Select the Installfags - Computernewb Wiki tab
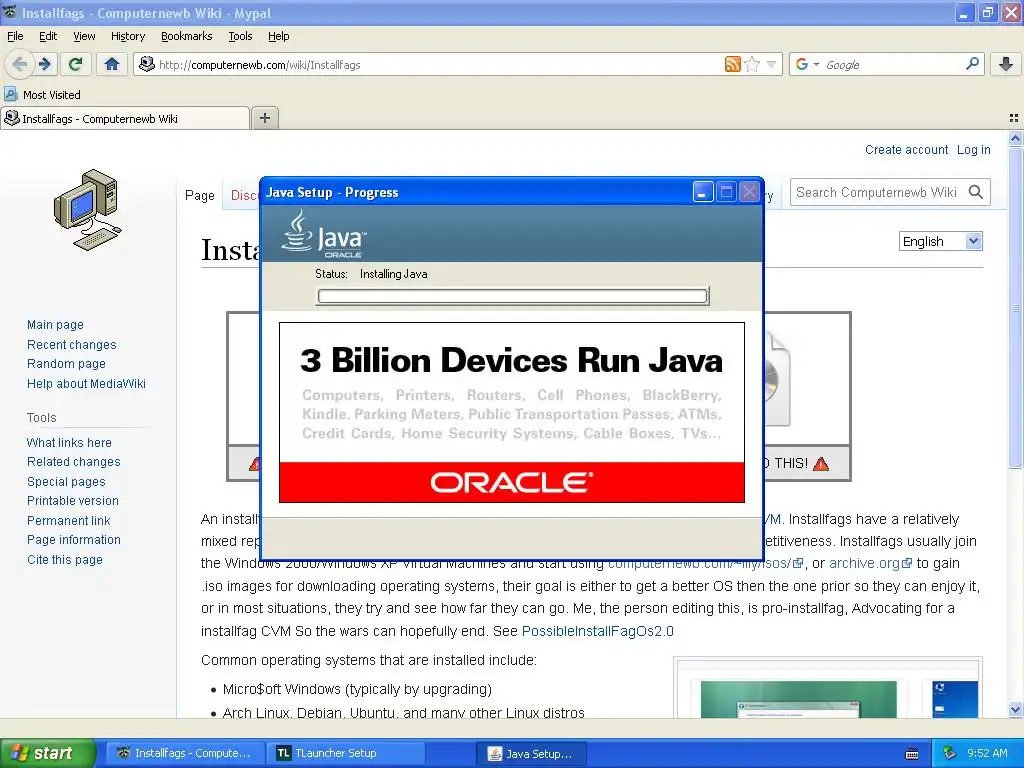 coord(125,118)
